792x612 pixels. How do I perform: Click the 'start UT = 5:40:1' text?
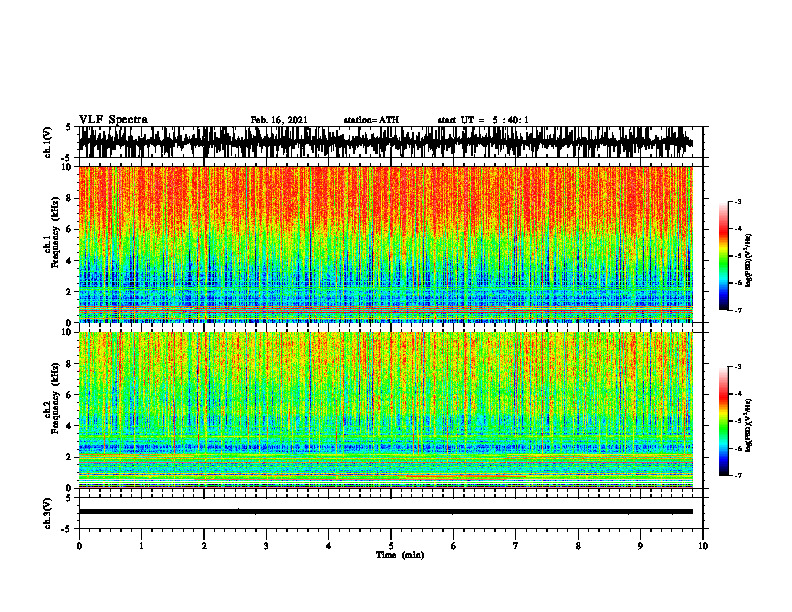click(483, 120)
